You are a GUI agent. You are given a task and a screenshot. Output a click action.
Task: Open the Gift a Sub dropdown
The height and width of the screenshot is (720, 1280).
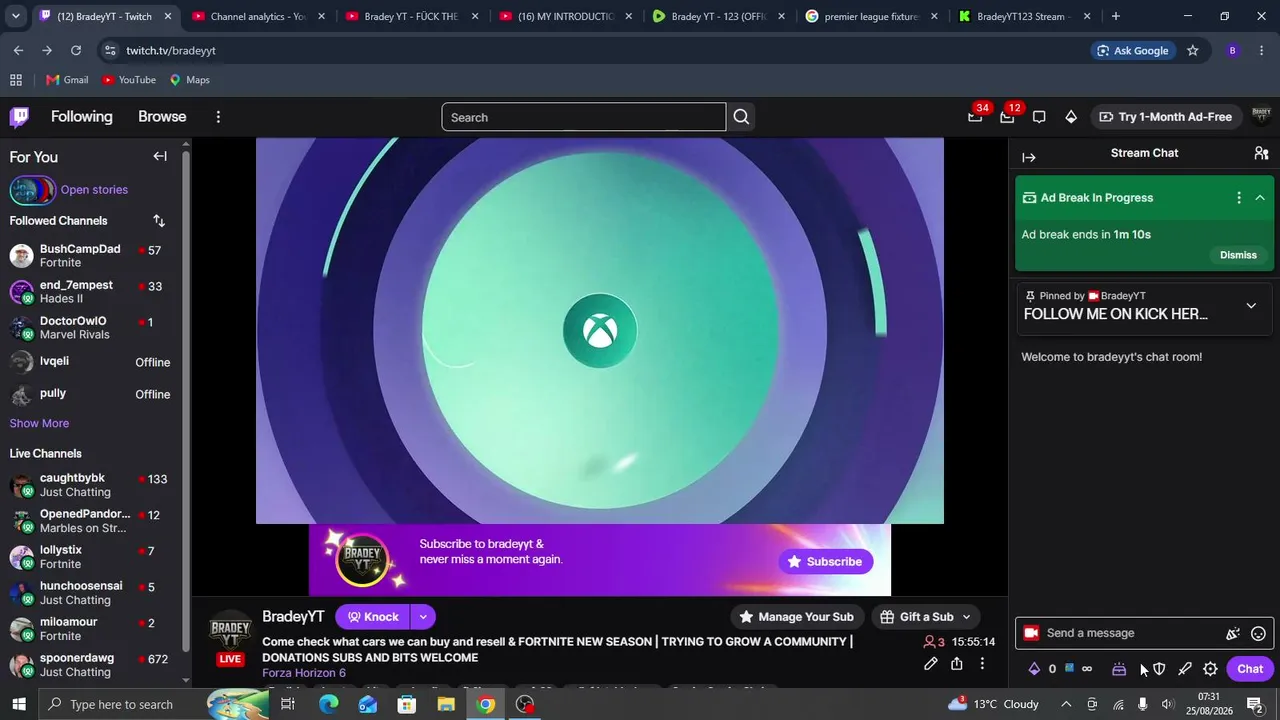tap(926, 617)
